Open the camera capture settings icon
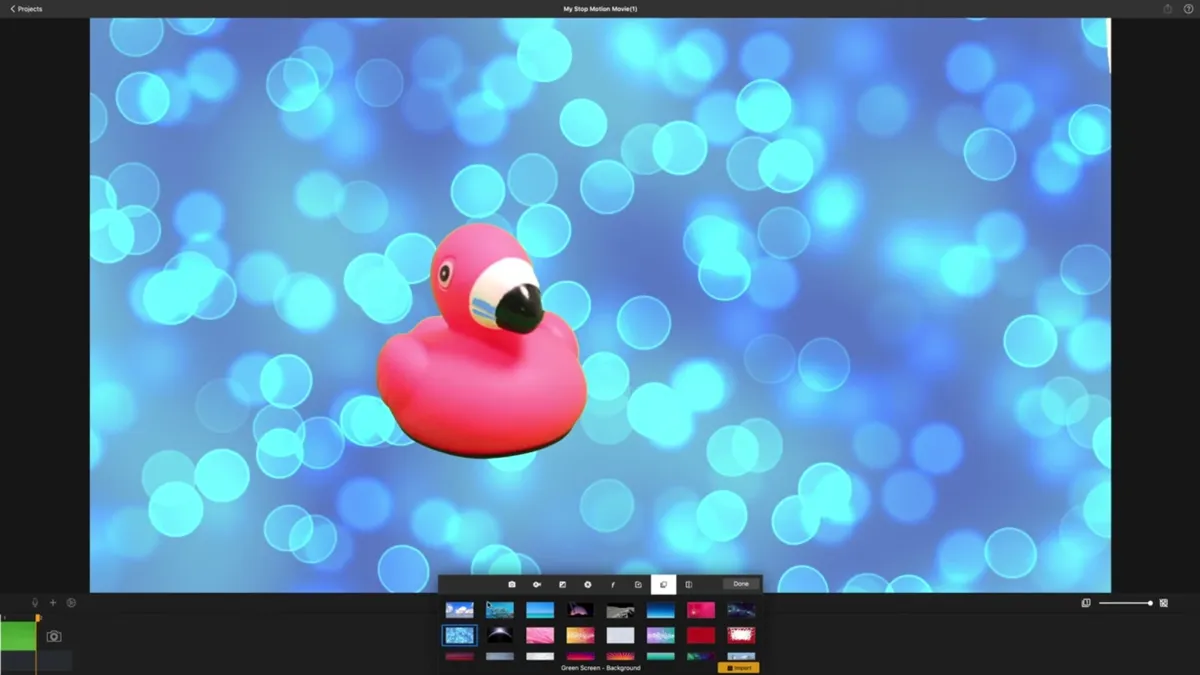 pos(511,584)
